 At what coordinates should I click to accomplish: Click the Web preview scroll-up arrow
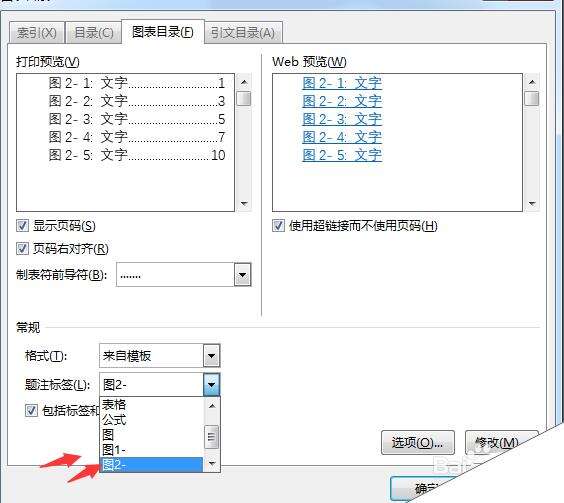532,82
